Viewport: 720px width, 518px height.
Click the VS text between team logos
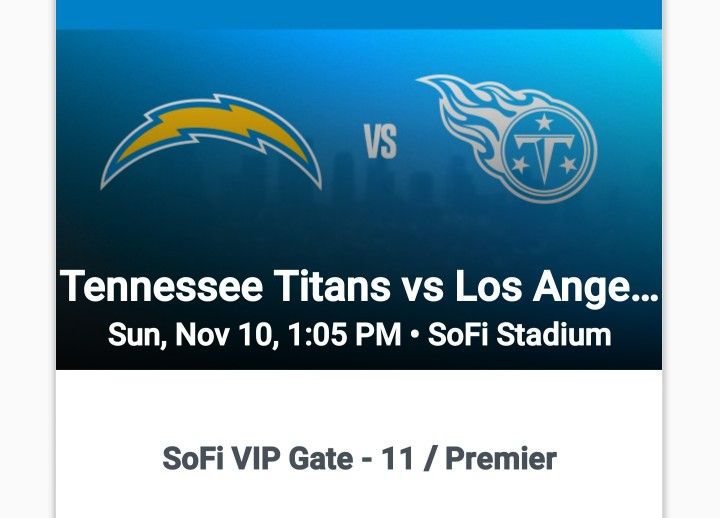(380, 141)
